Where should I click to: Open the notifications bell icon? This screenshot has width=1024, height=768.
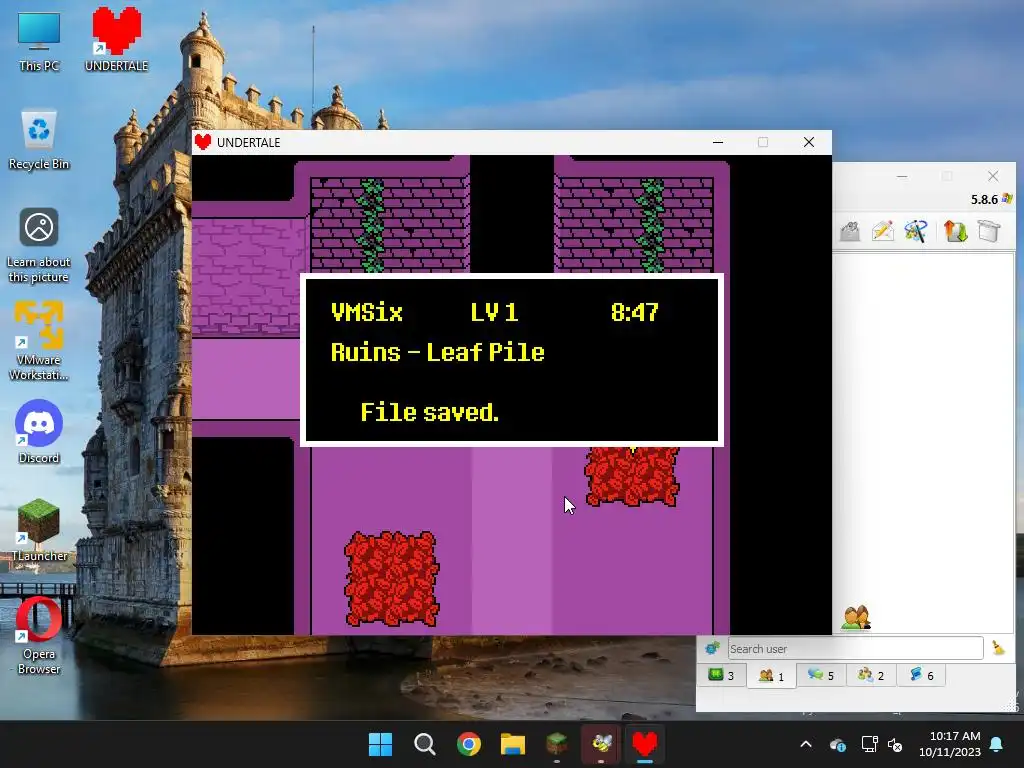pyautogui.click(x=997, y=744)
